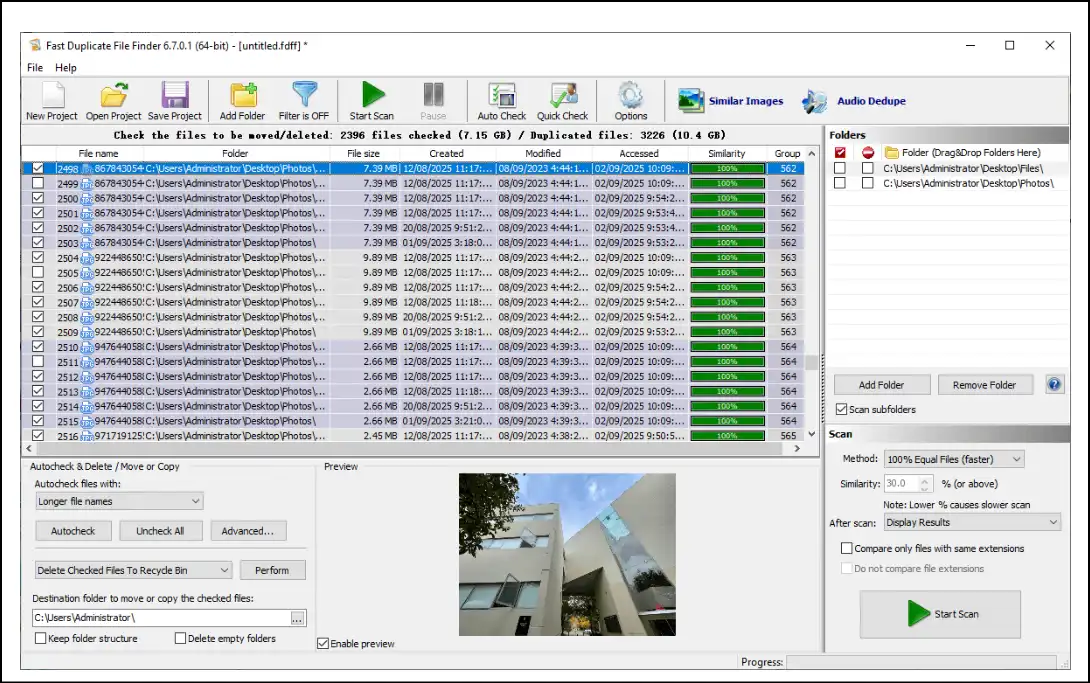
Task: Click the Quick Check toolbar icon
Action: point(562,100)
